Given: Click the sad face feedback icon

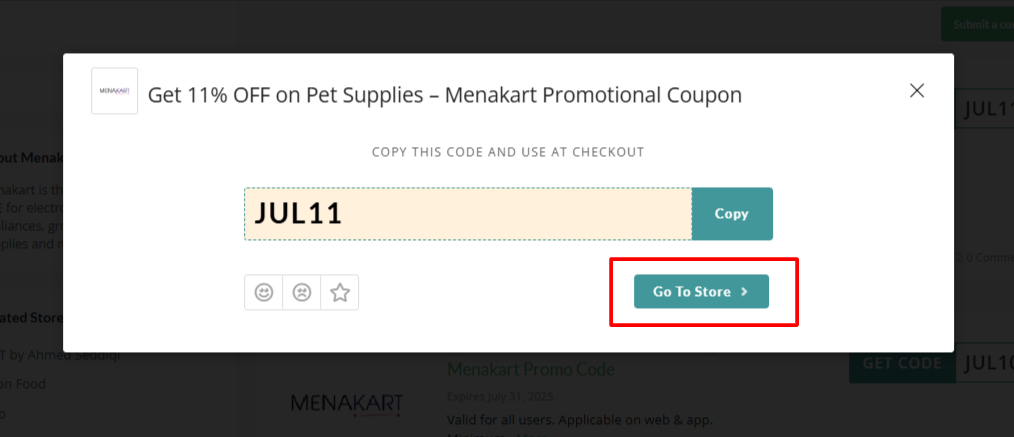Looking at the screenshot, I should [x=301, y=292].
